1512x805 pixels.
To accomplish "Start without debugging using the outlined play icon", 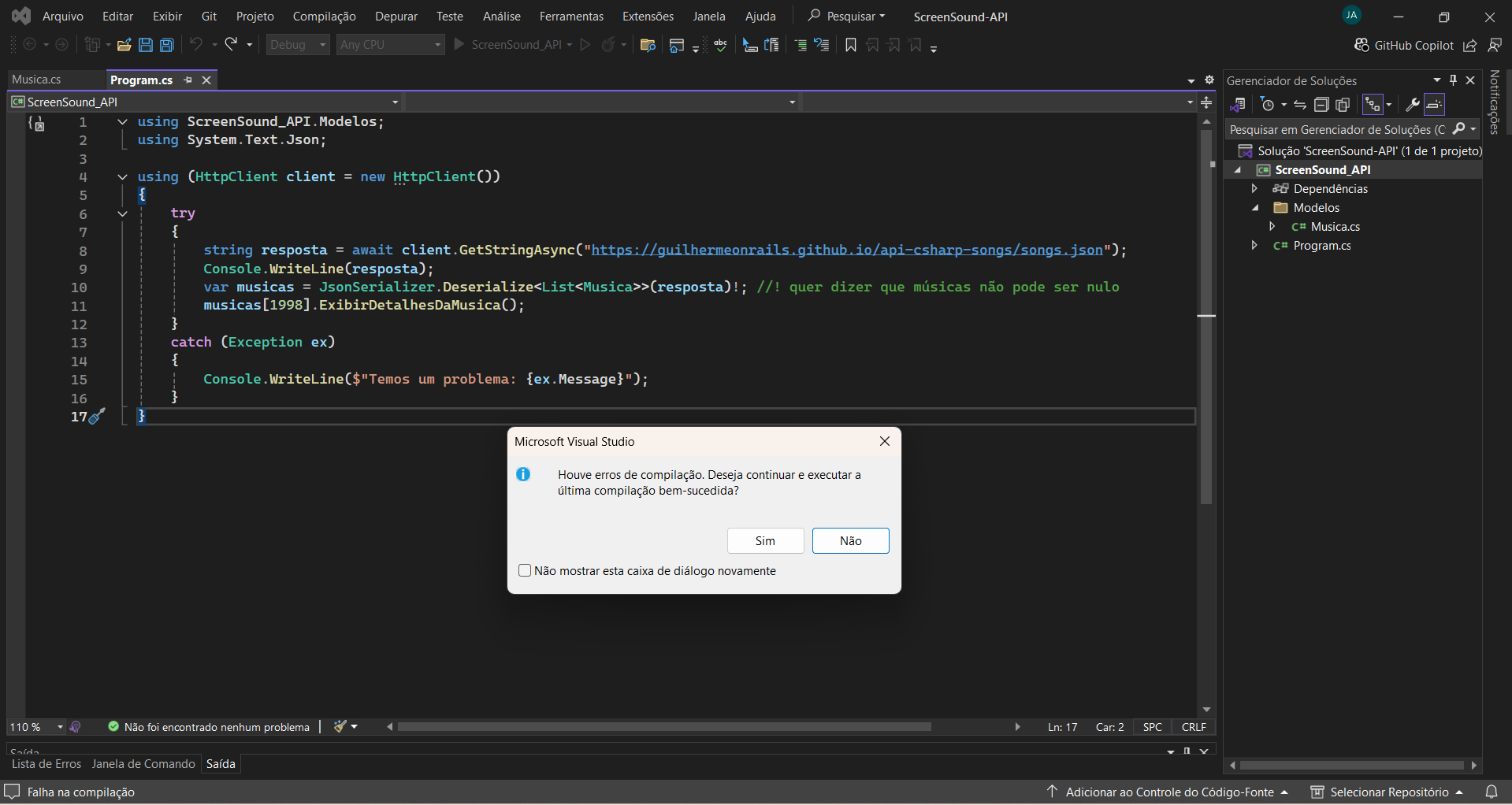I will (x=585, y=45).
